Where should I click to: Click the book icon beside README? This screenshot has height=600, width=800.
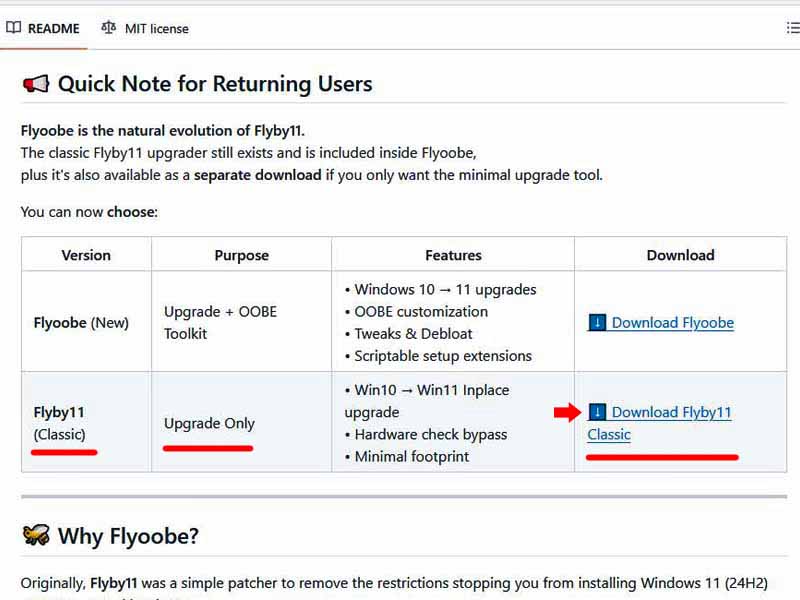(14, 28)
